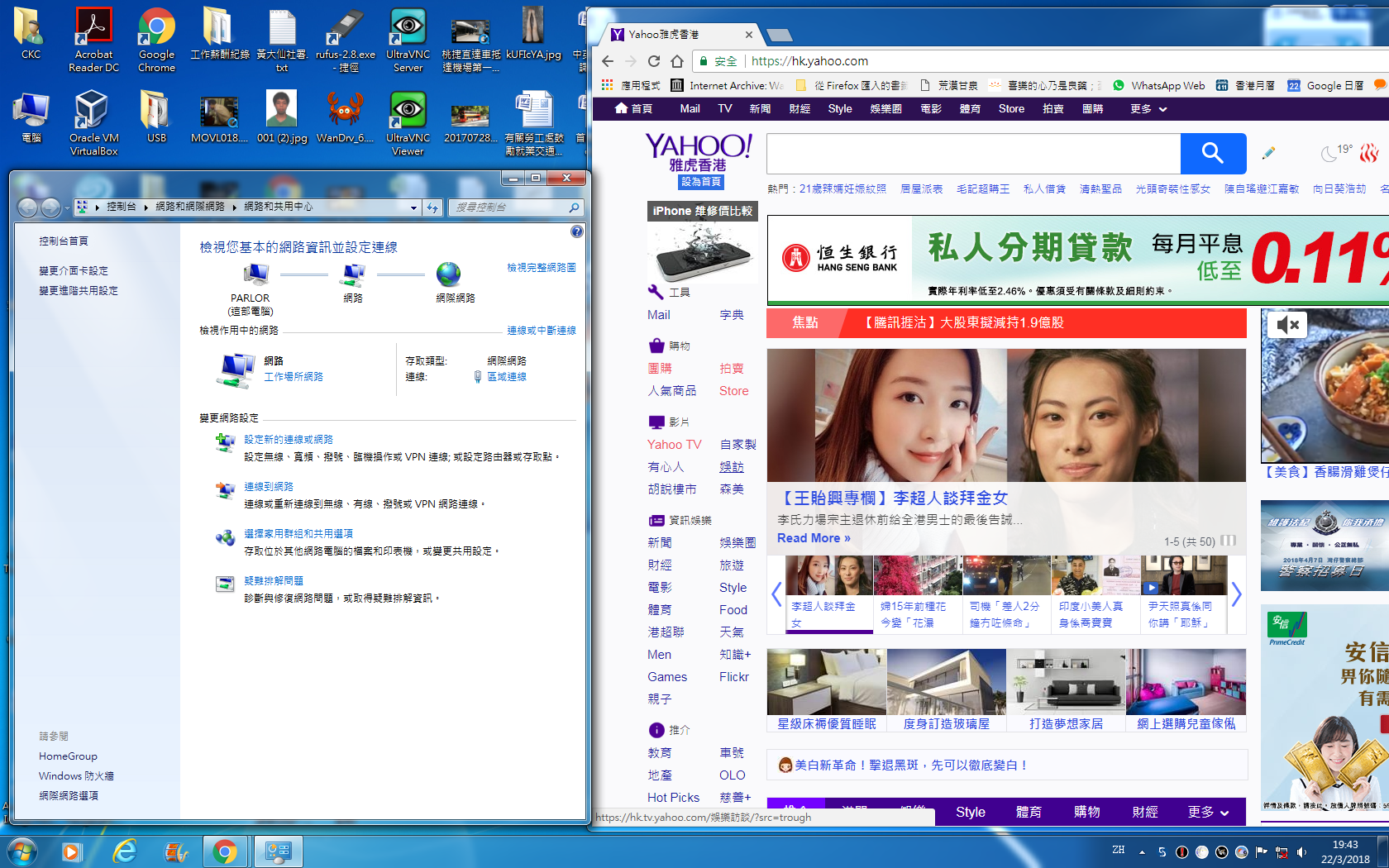Screen dimensions: 1389x868
Task: Open Internet Archive bookmark
Action: click(727, 85)
